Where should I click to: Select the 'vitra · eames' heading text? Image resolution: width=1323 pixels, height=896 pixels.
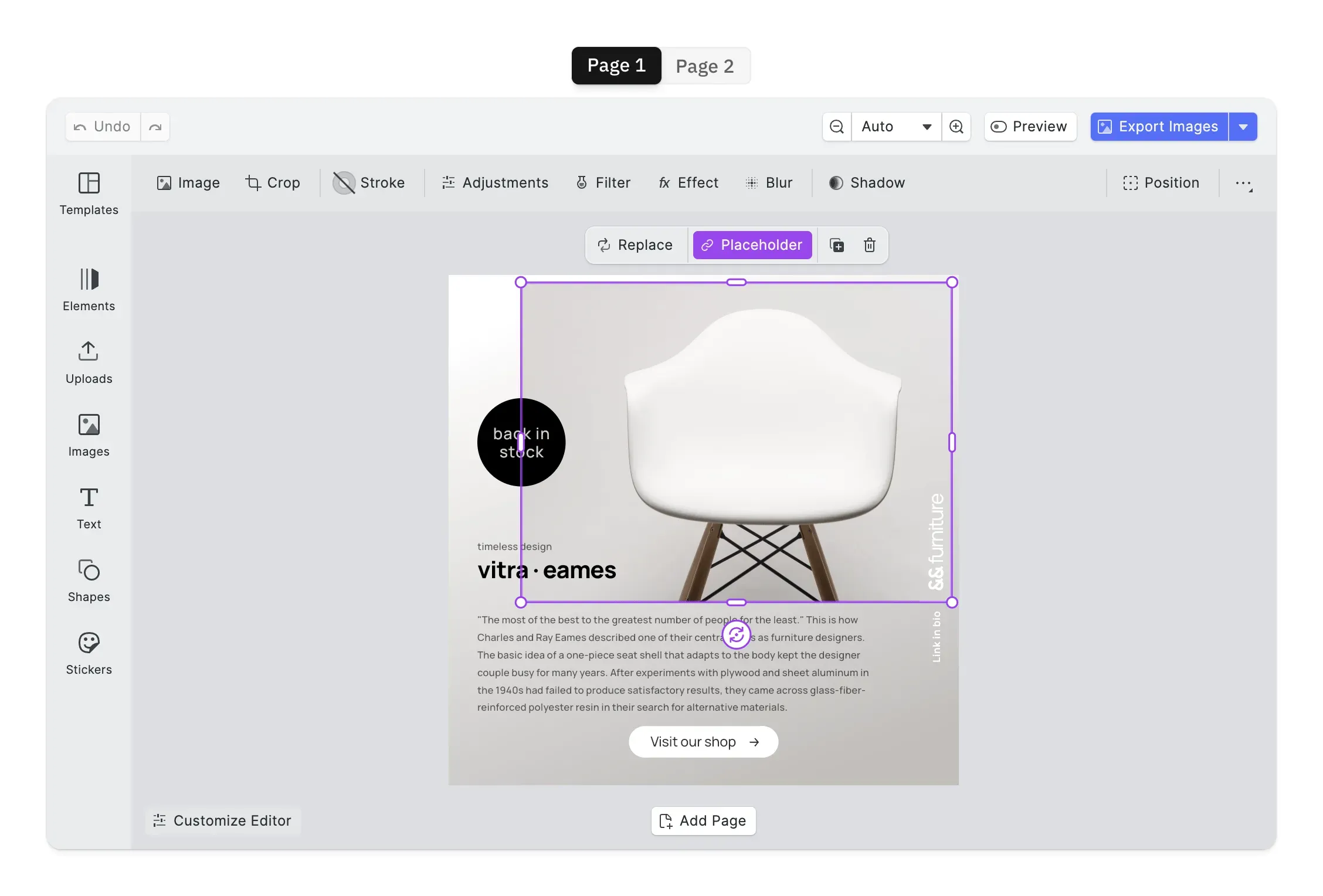[x=547, y=570]
